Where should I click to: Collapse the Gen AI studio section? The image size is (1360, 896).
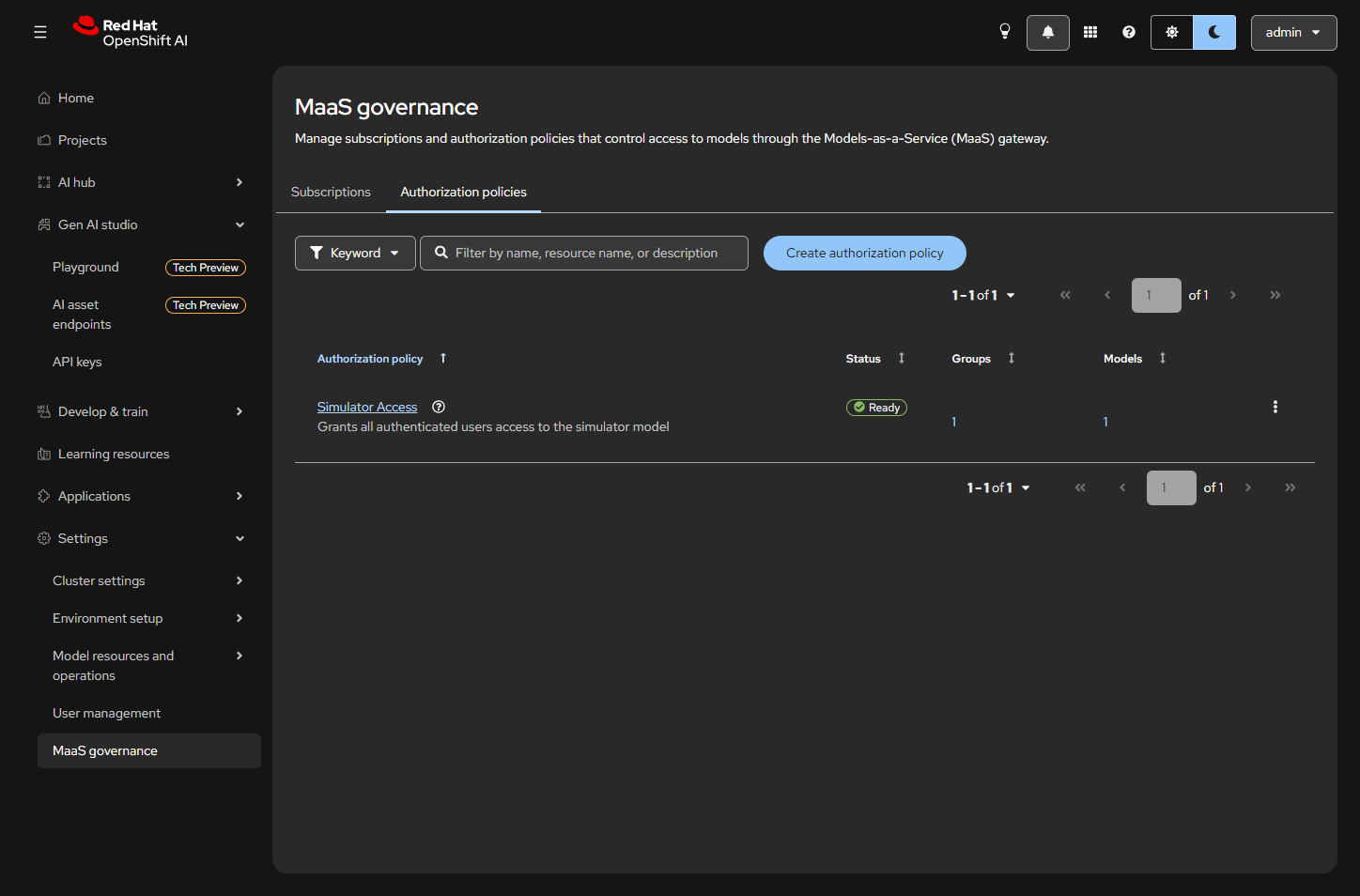click(x=149, y=224)
